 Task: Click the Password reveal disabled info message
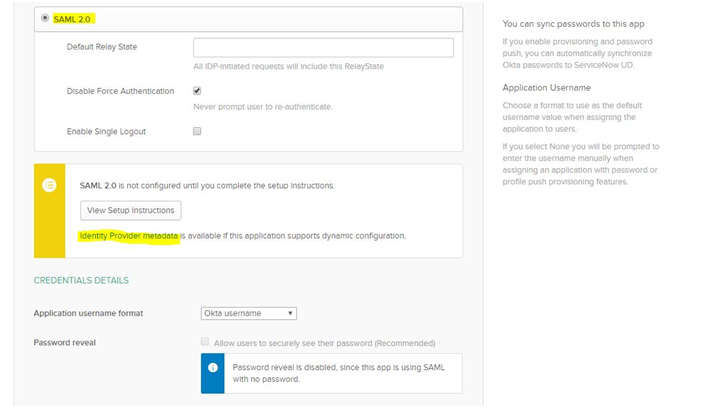pyautogui.click(x=338, y=373)
